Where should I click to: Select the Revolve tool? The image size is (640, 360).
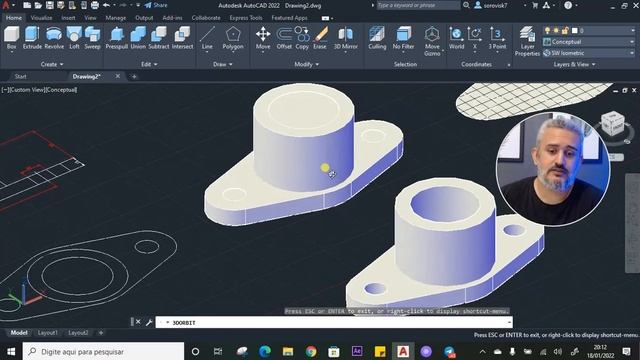[54, 38]
